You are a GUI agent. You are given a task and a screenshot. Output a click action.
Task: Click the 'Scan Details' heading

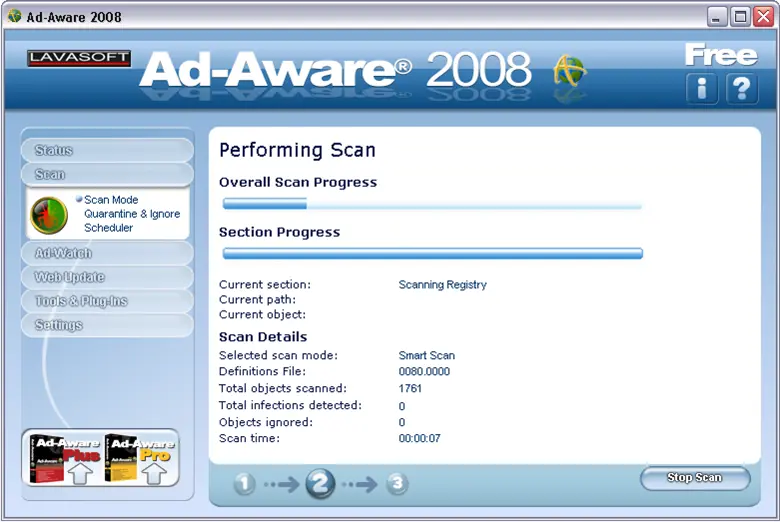click(263, 337)
